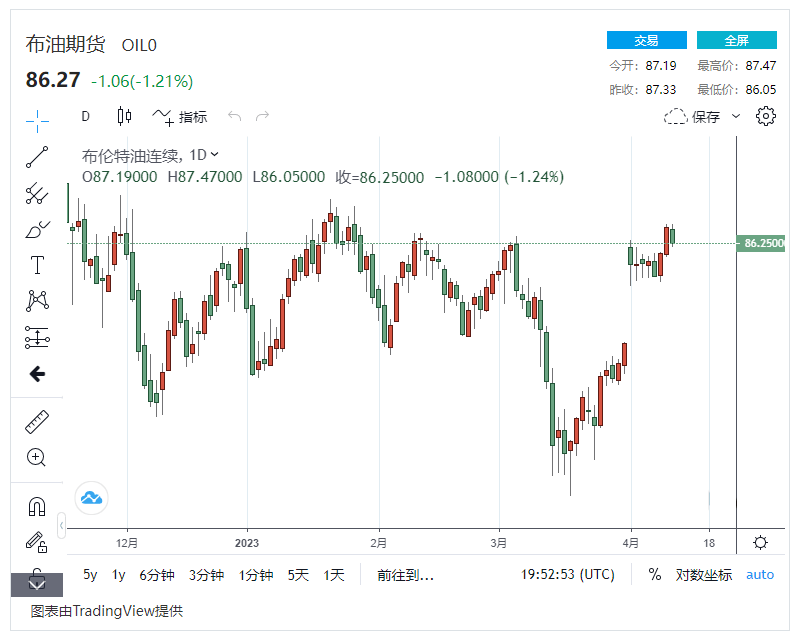This screenshot has height=634, width=801.
Task: Open the ruler measure tool
Action: (37, 422)
